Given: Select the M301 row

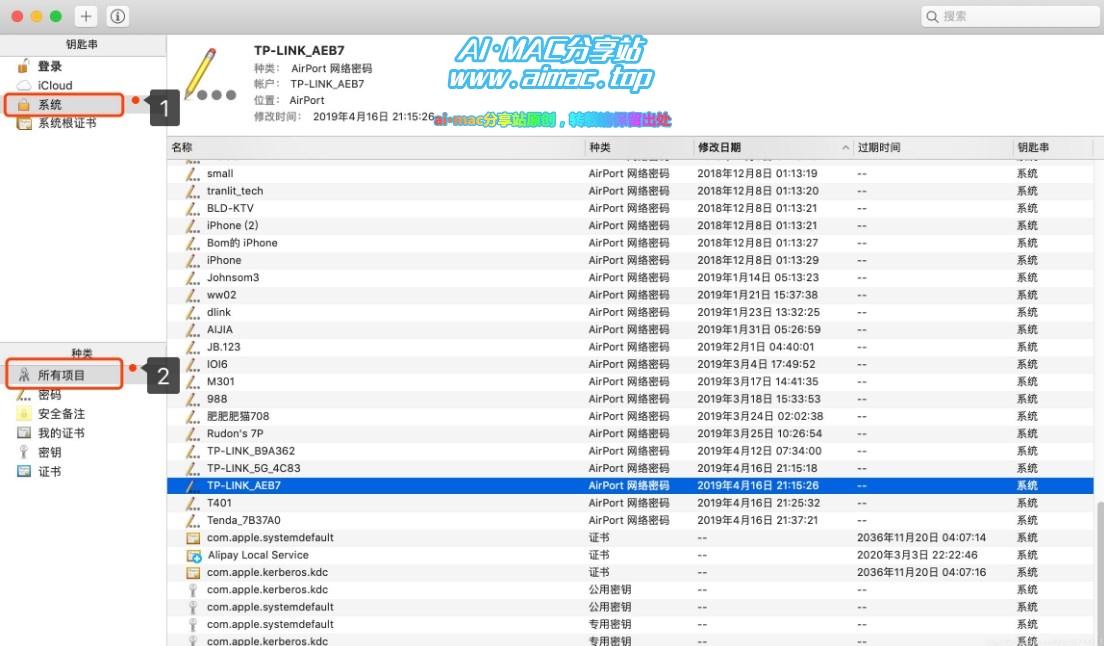Looking at the screenshot, I should pyautogui.click(x=630, y=381).
